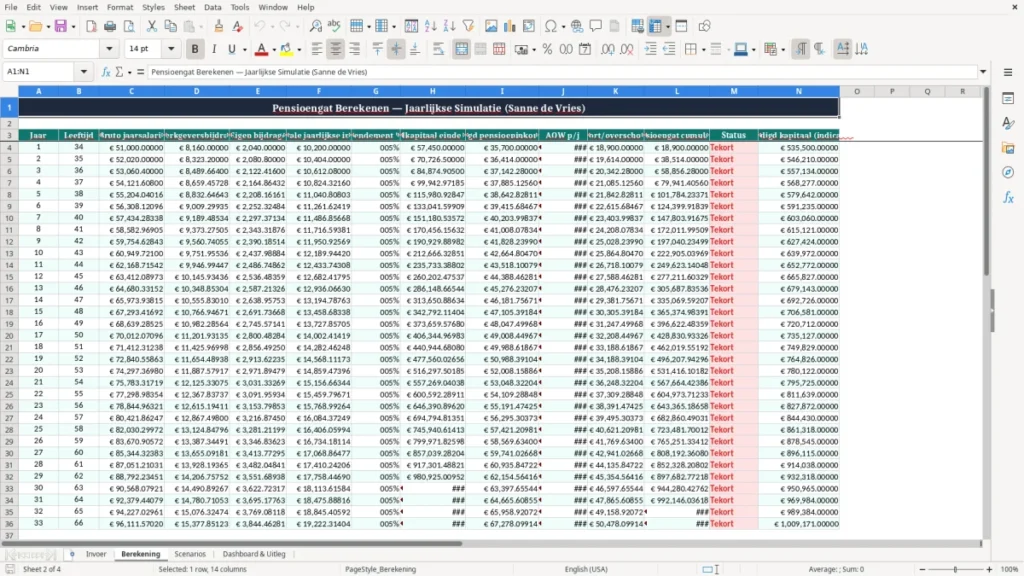The height and width of the screenshot is (576, 1024).
Task: Toggle Bold formatting
Action: (195, 49)
